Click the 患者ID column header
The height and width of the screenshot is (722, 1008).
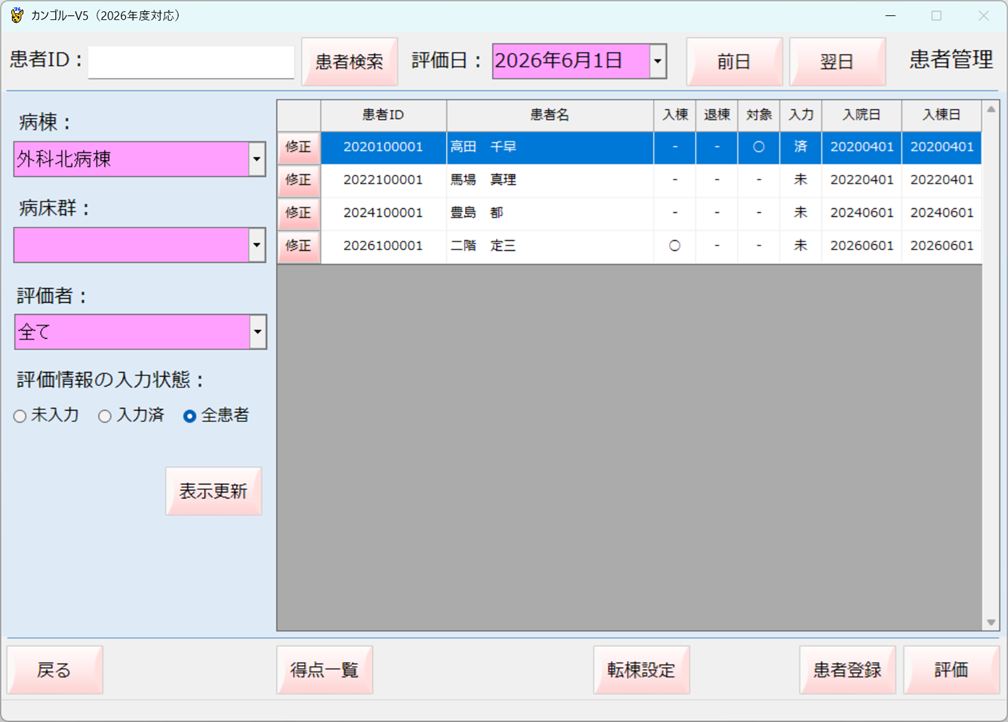coord(383,115)
